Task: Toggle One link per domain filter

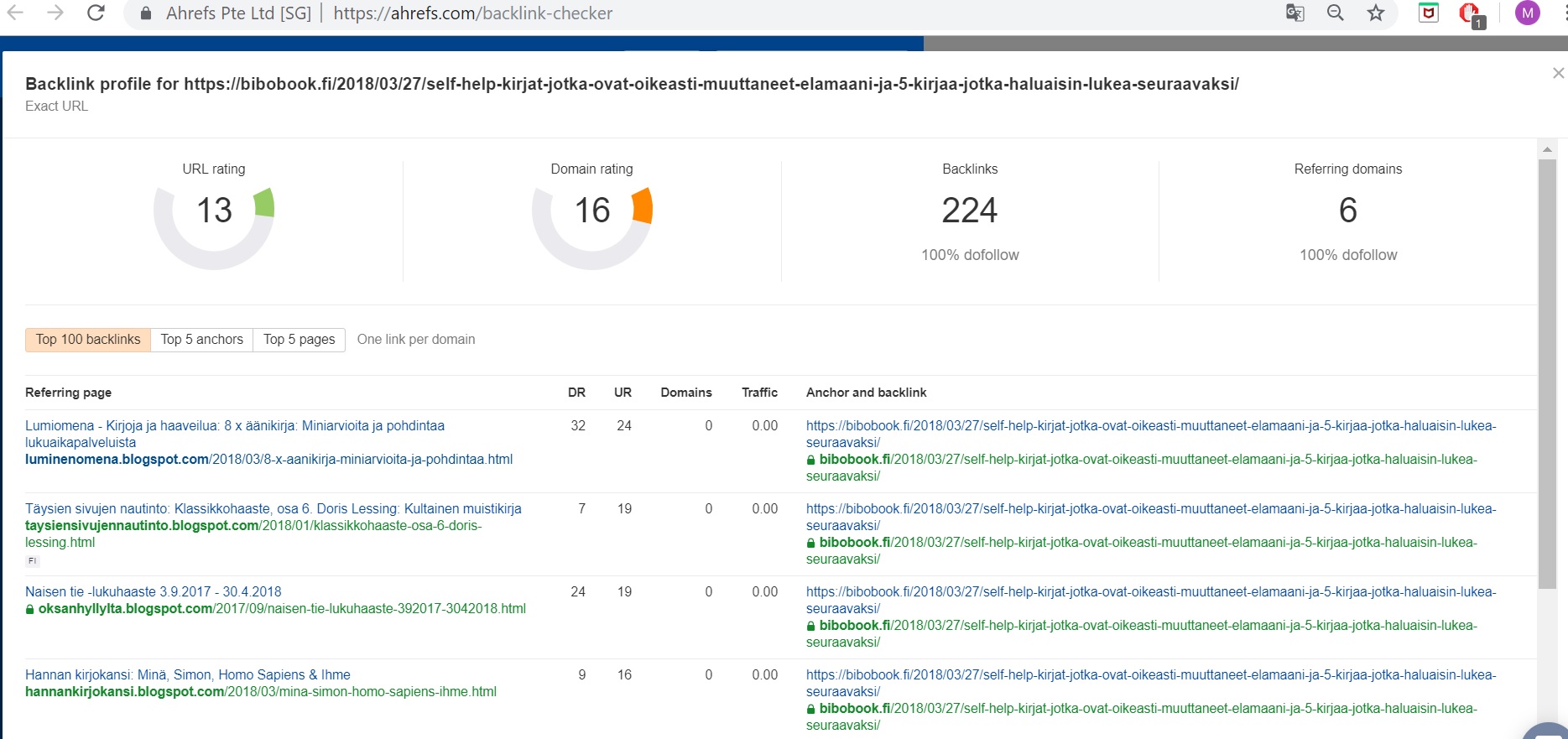Action: 416,340
